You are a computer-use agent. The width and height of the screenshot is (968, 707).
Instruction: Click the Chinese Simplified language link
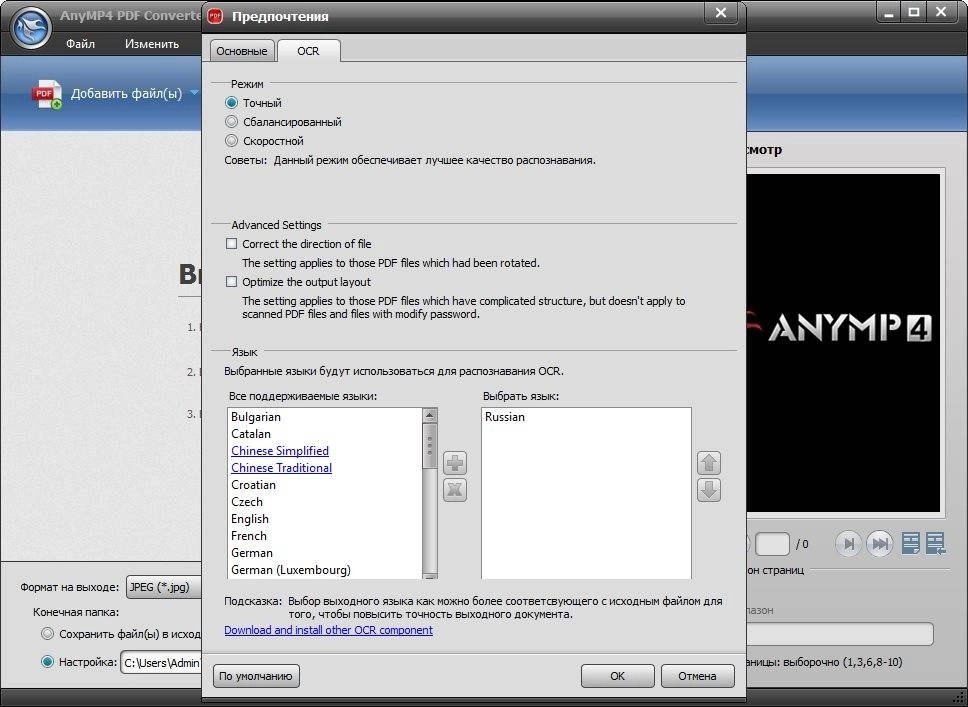point(280,451)
